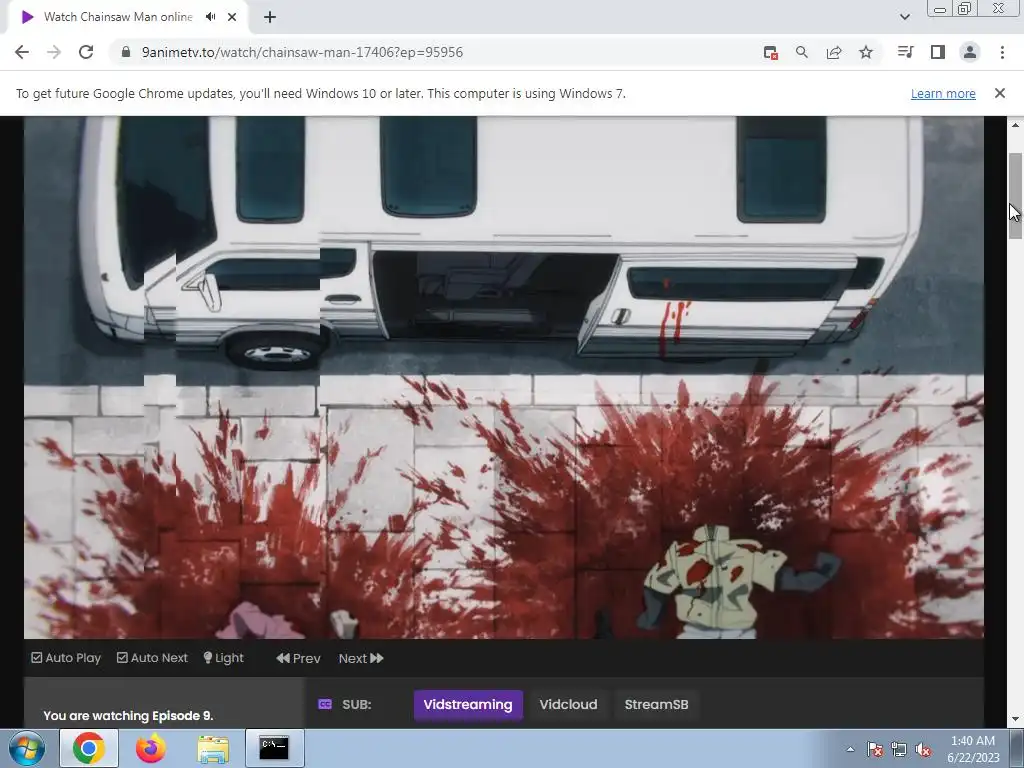
Task: Click the muted volume tray icon
Action: tap(923, 749)
